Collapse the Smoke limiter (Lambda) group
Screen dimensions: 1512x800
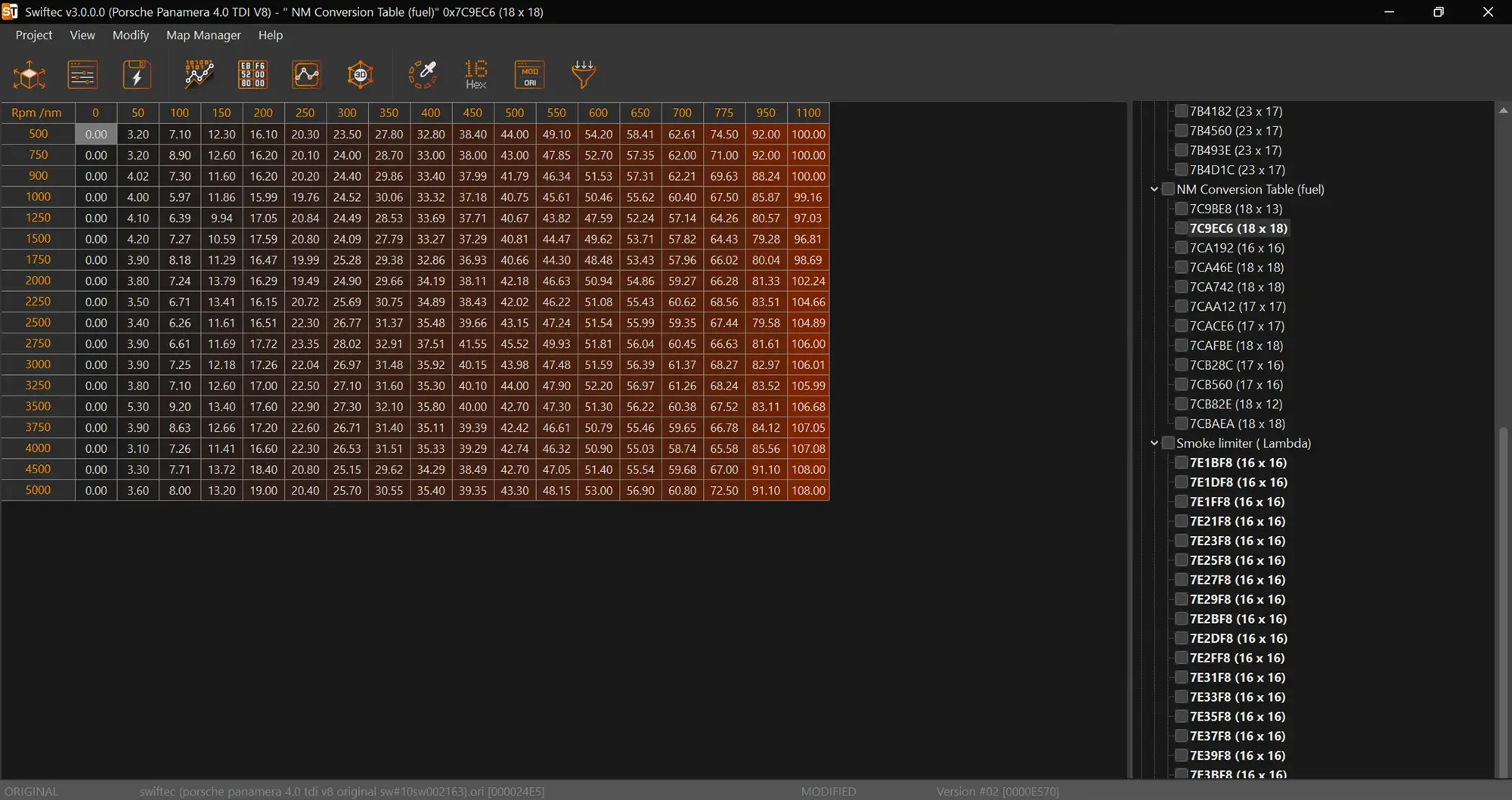click(x=1154, y=443)
